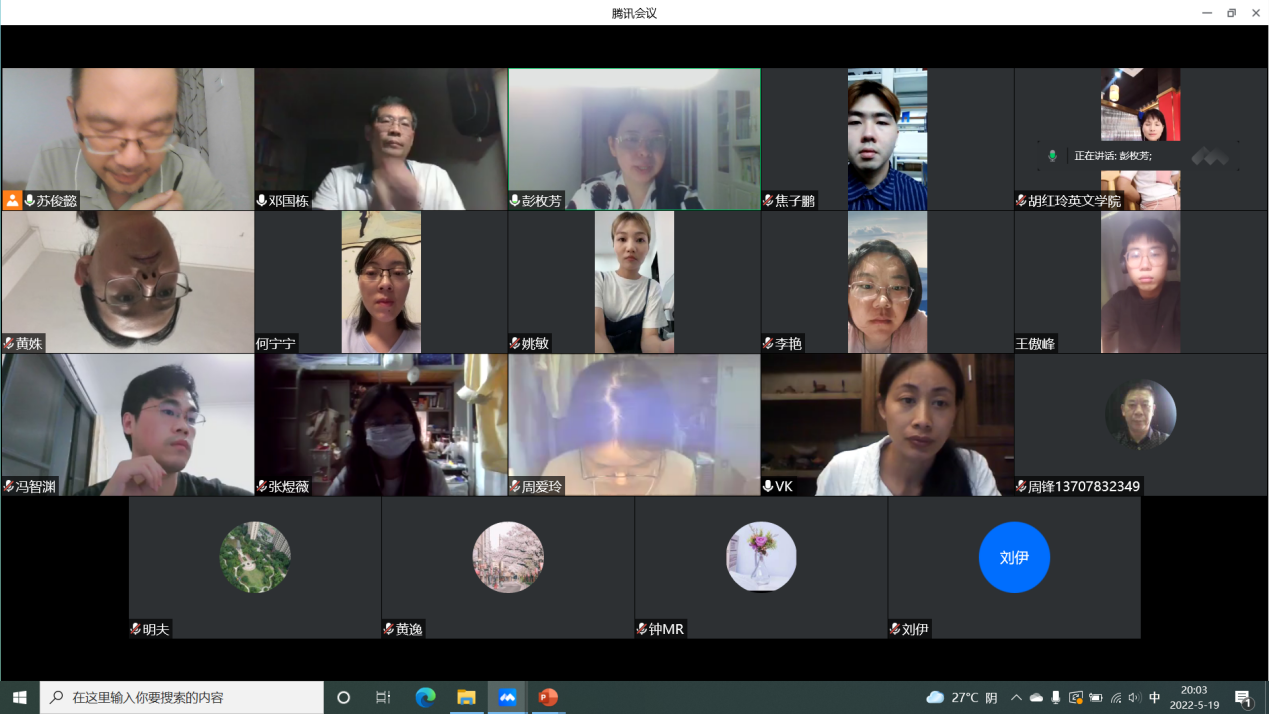Screen dimensions: 1269x714
Task: Click the microphone icon next to 邓国栋
Action: (x=262, y=201)
